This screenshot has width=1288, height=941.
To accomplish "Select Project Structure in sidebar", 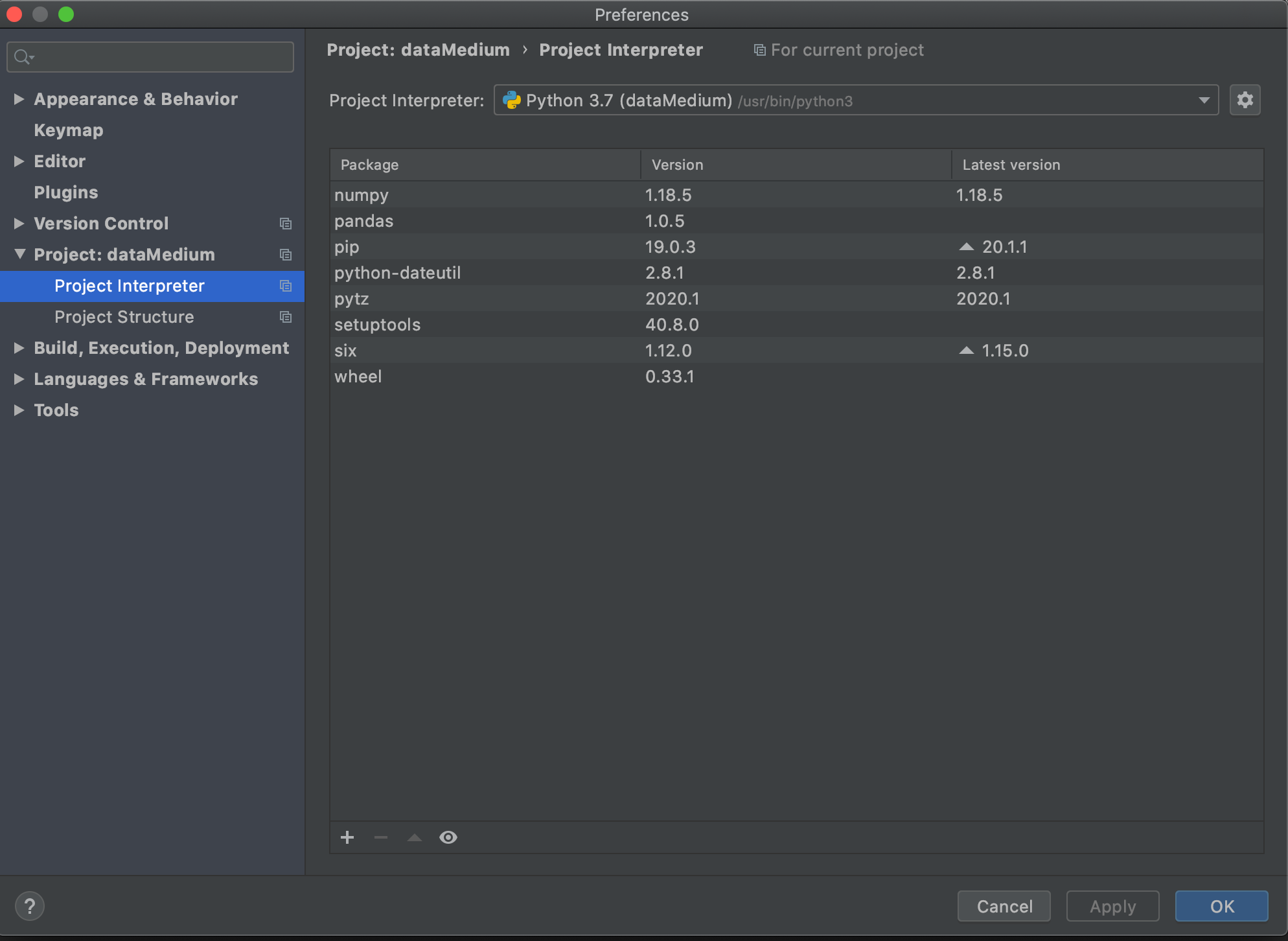I will tap(124, 317).
